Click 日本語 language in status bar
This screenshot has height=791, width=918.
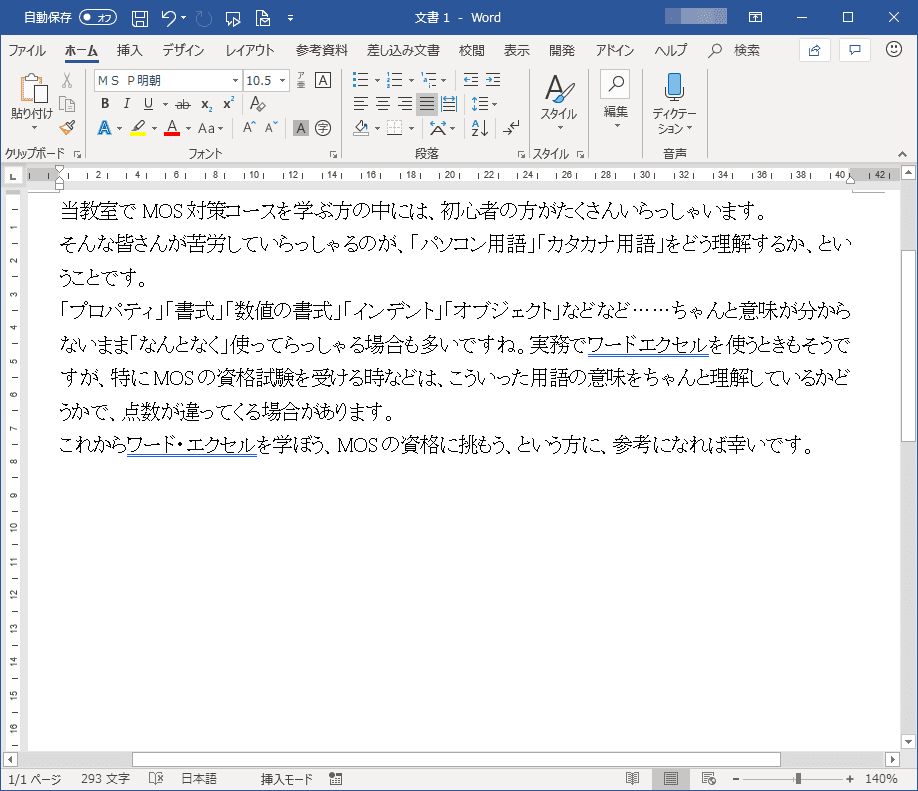199,779
